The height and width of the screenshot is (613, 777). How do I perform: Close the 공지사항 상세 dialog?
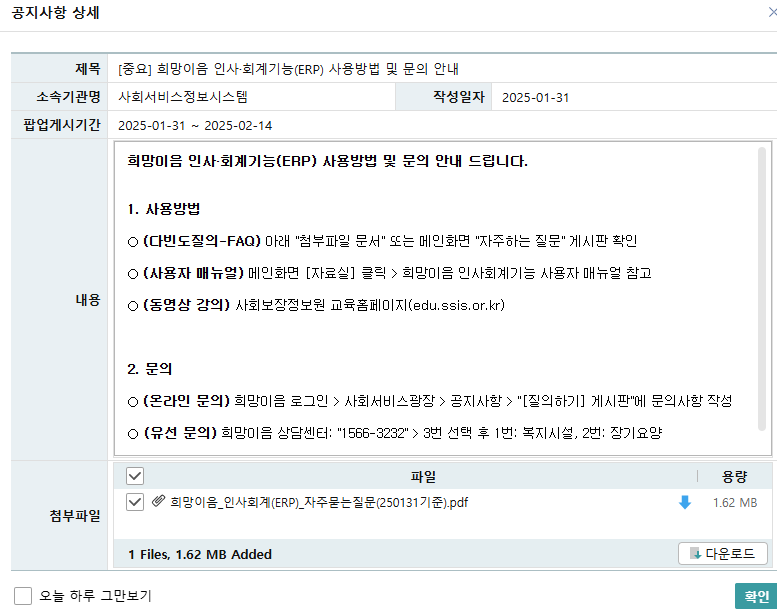point(772,12)
